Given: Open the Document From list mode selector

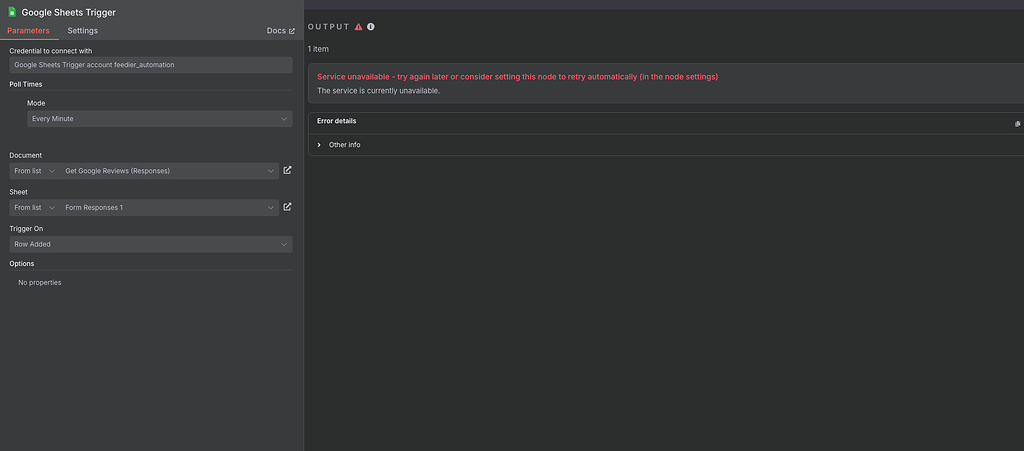Looking at the screenshot, I should pos(35,171).
